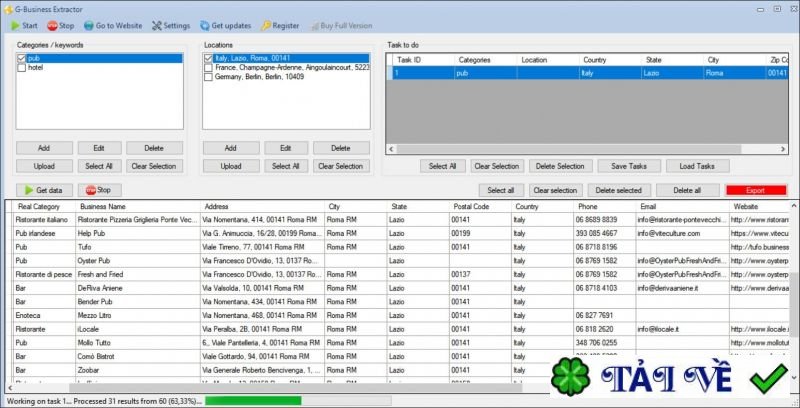800x408 pixels.
Task: Click the Fresh and Fried business name
Action: coord(101,274)
